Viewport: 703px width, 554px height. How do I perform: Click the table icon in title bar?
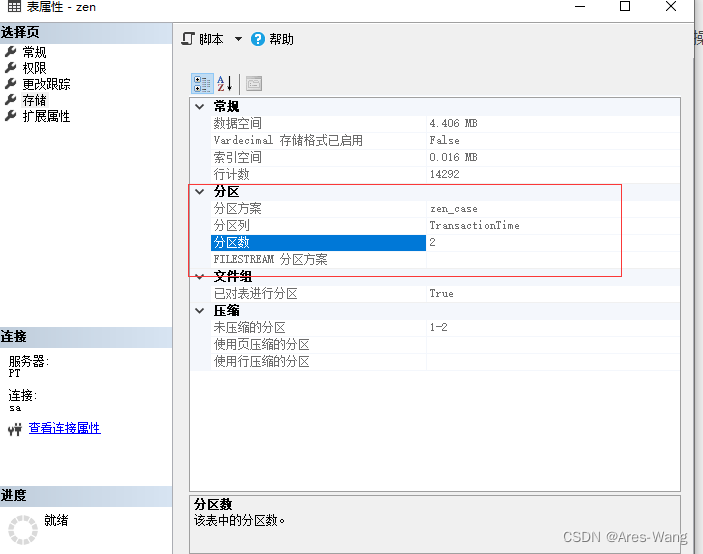[14, 6]
